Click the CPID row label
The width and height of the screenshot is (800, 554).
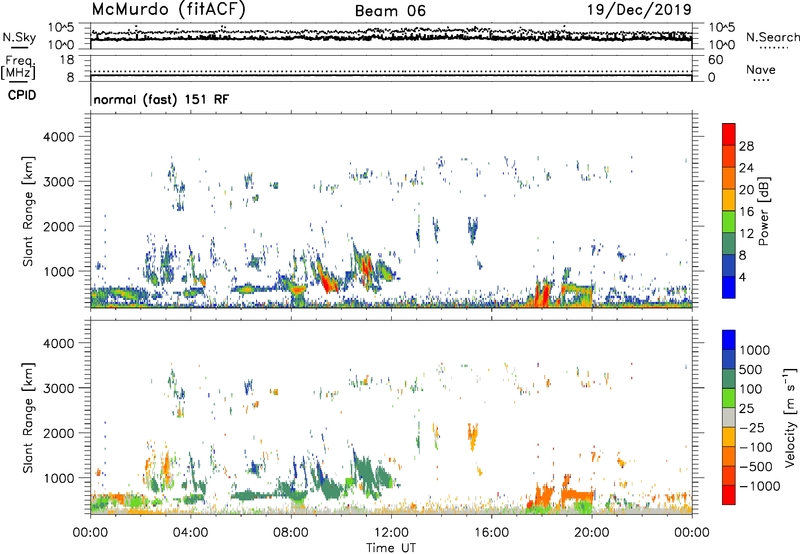[22, 95]
